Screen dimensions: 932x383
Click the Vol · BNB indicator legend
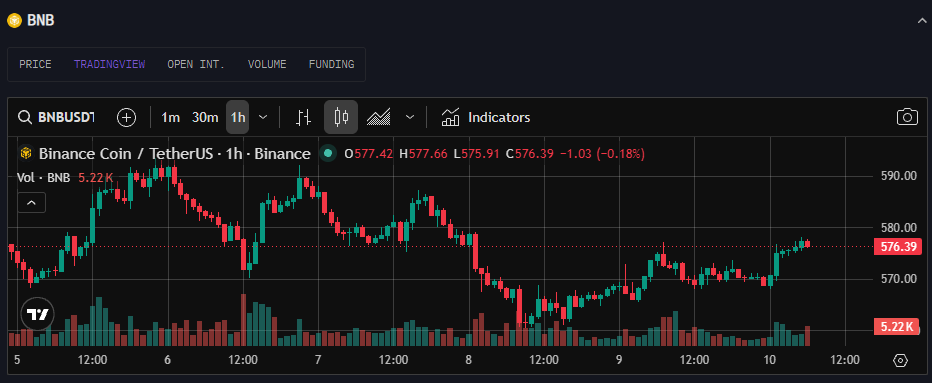pyautogui.click(x=65, y=177)
